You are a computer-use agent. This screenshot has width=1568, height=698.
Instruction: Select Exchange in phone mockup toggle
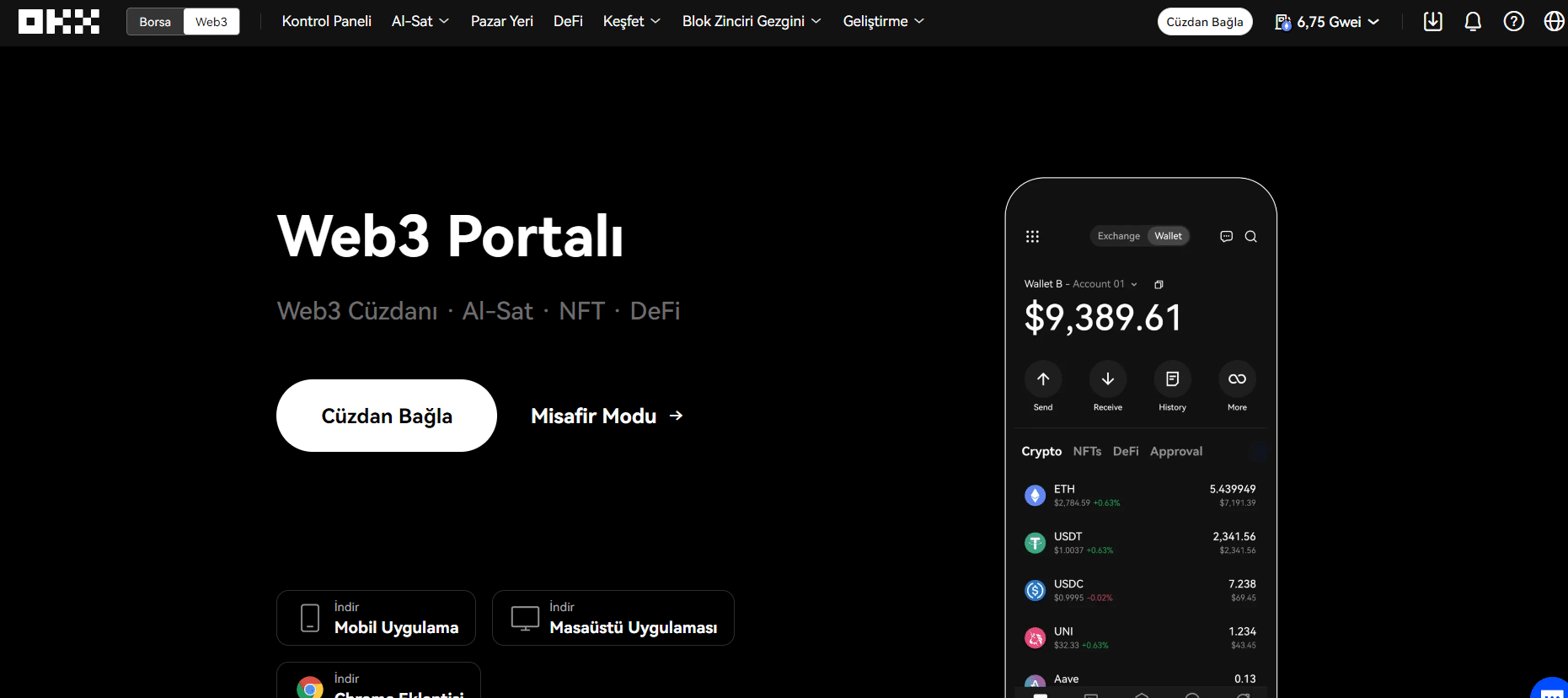tap(1119, 236)
